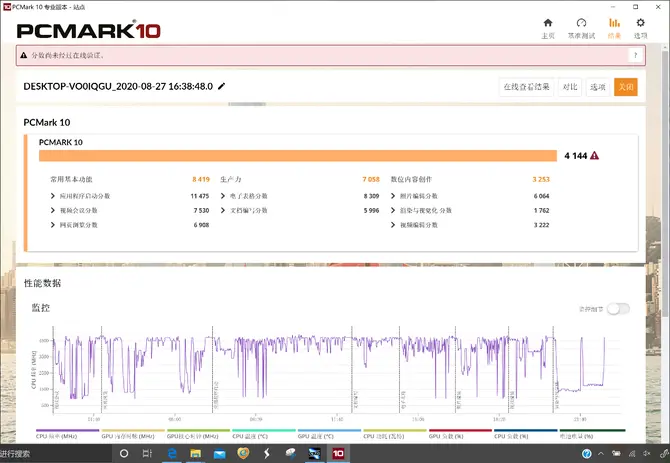Click the 在线查看结果 (view online) button

click(x=526, y=87)
